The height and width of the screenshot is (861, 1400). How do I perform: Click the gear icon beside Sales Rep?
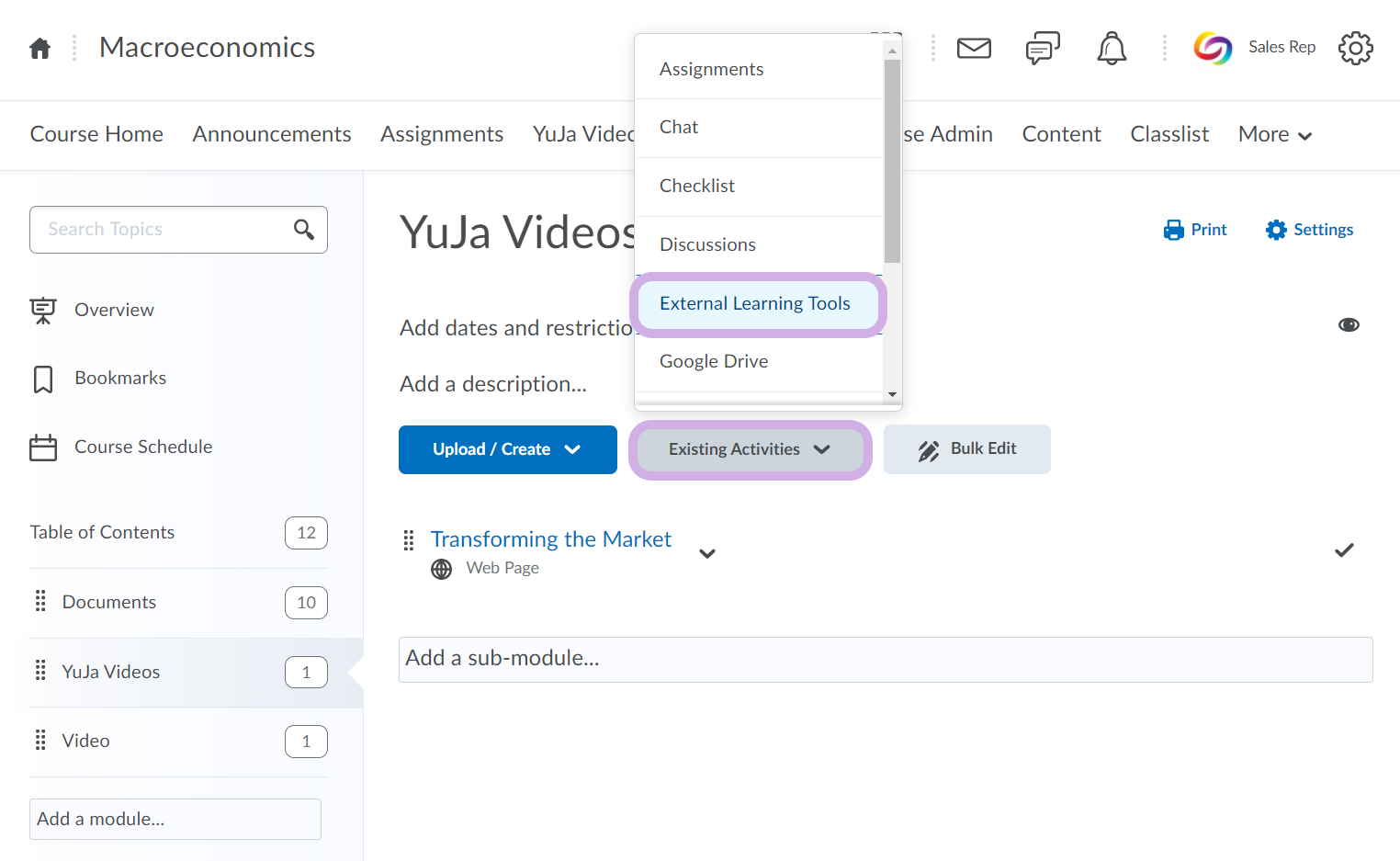1355,48
